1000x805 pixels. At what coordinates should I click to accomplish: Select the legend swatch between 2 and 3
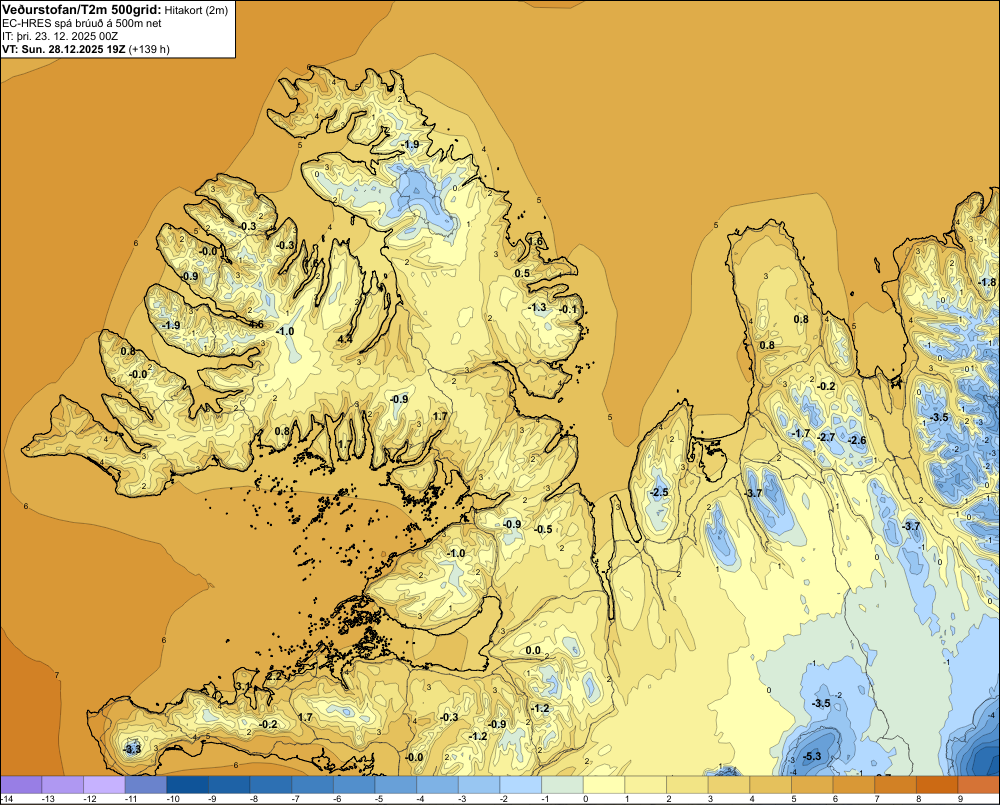[x=688, y=785]
